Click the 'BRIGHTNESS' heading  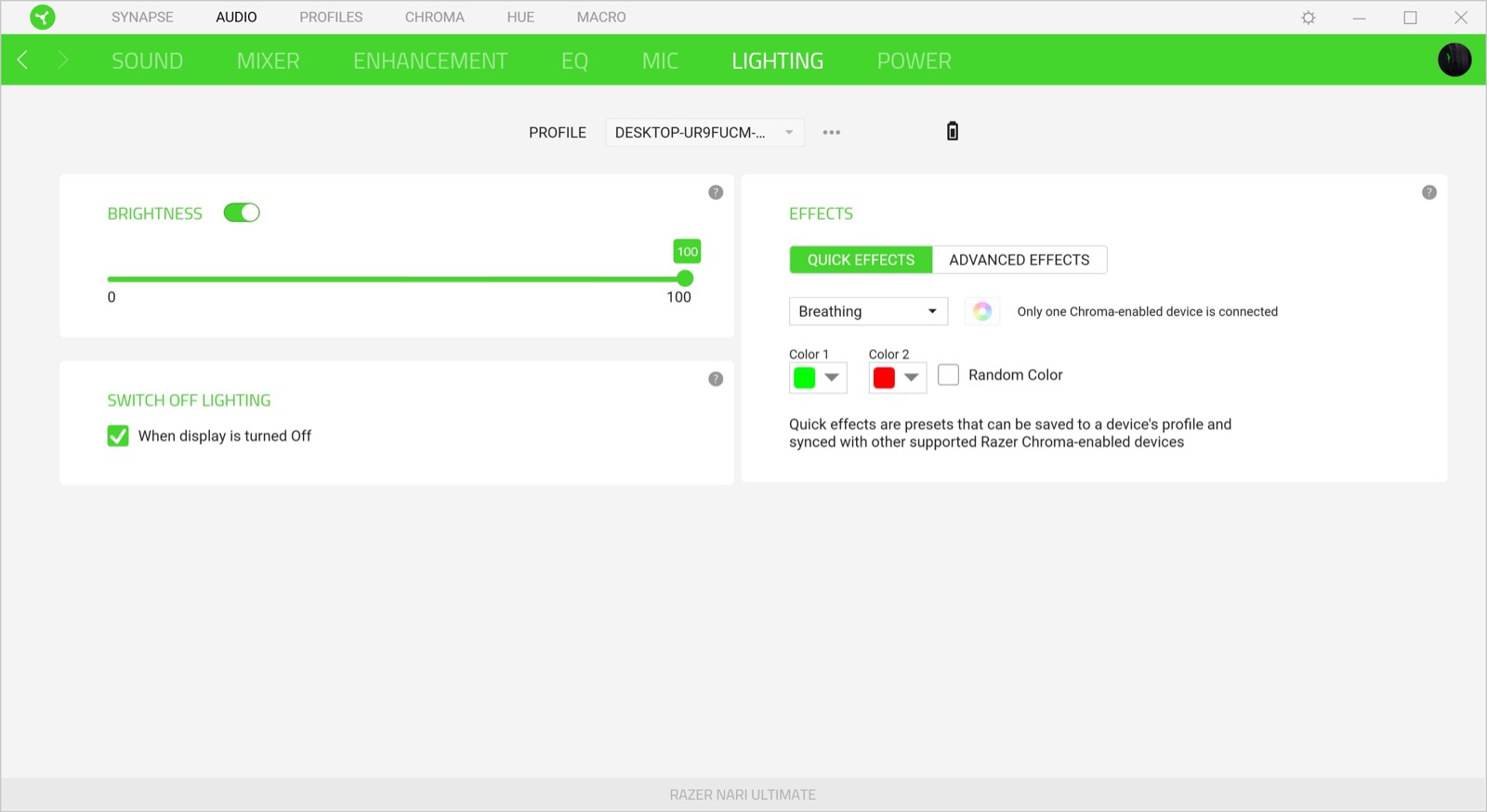[x=155, y=214]
